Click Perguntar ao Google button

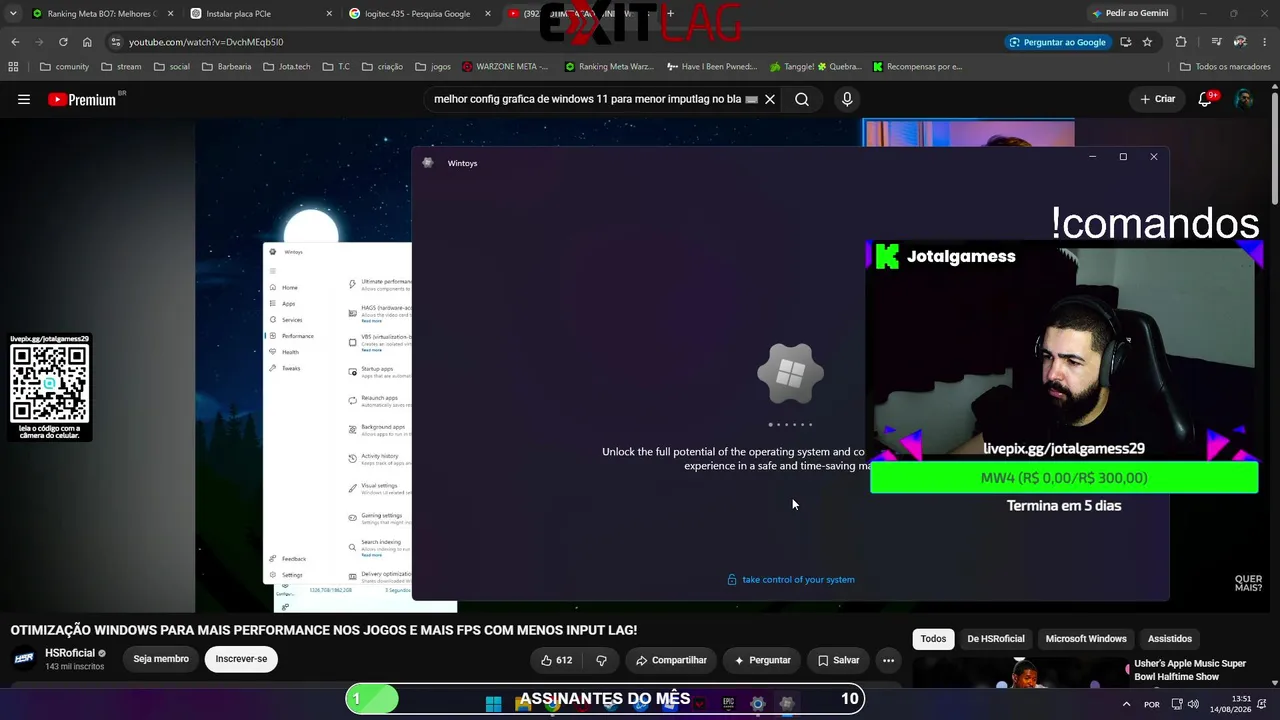1058,42
